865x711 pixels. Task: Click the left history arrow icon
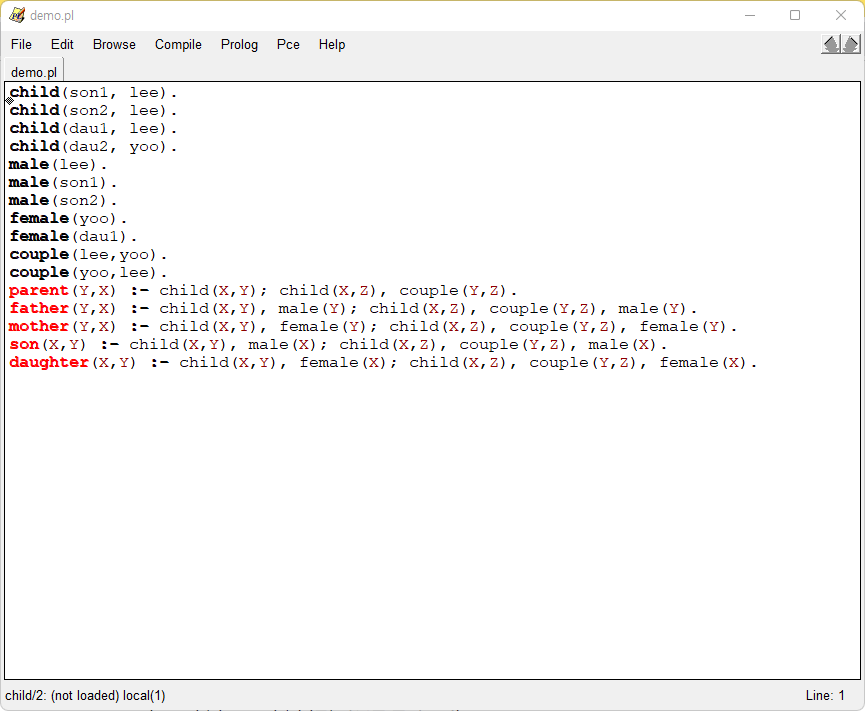pos(831,44)
